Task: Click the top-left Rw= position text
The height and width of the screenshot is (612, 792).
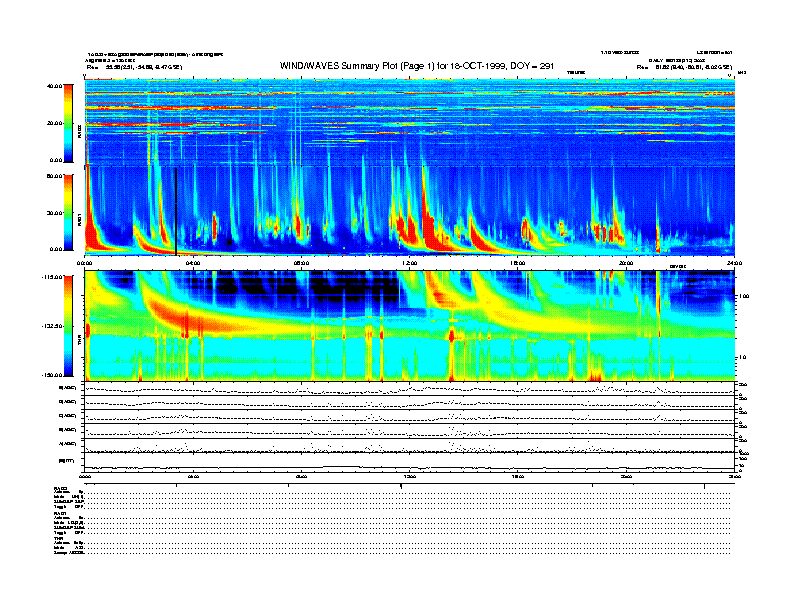Action: (x=134, y=67)
